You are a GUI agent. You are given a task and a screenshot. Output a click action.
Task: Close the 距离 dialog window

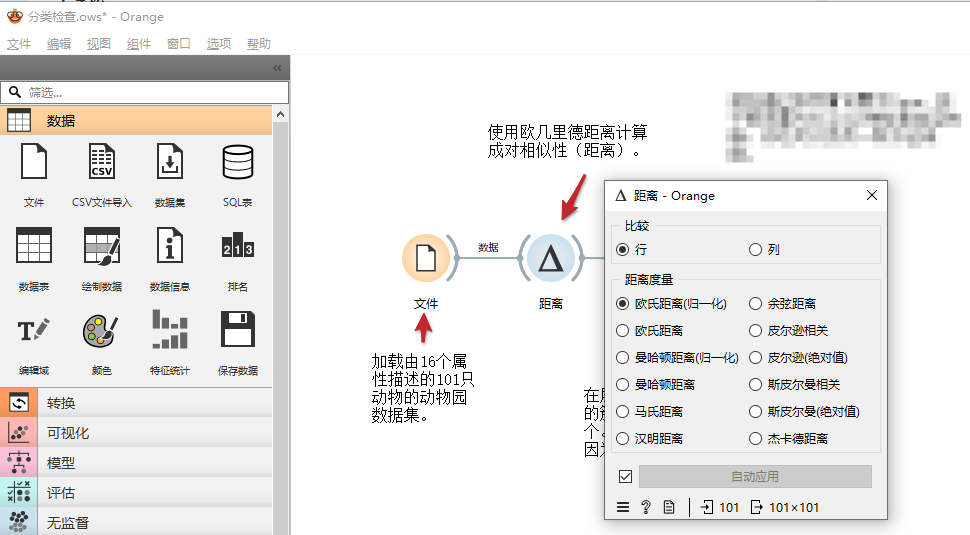(x=872, y=195)
